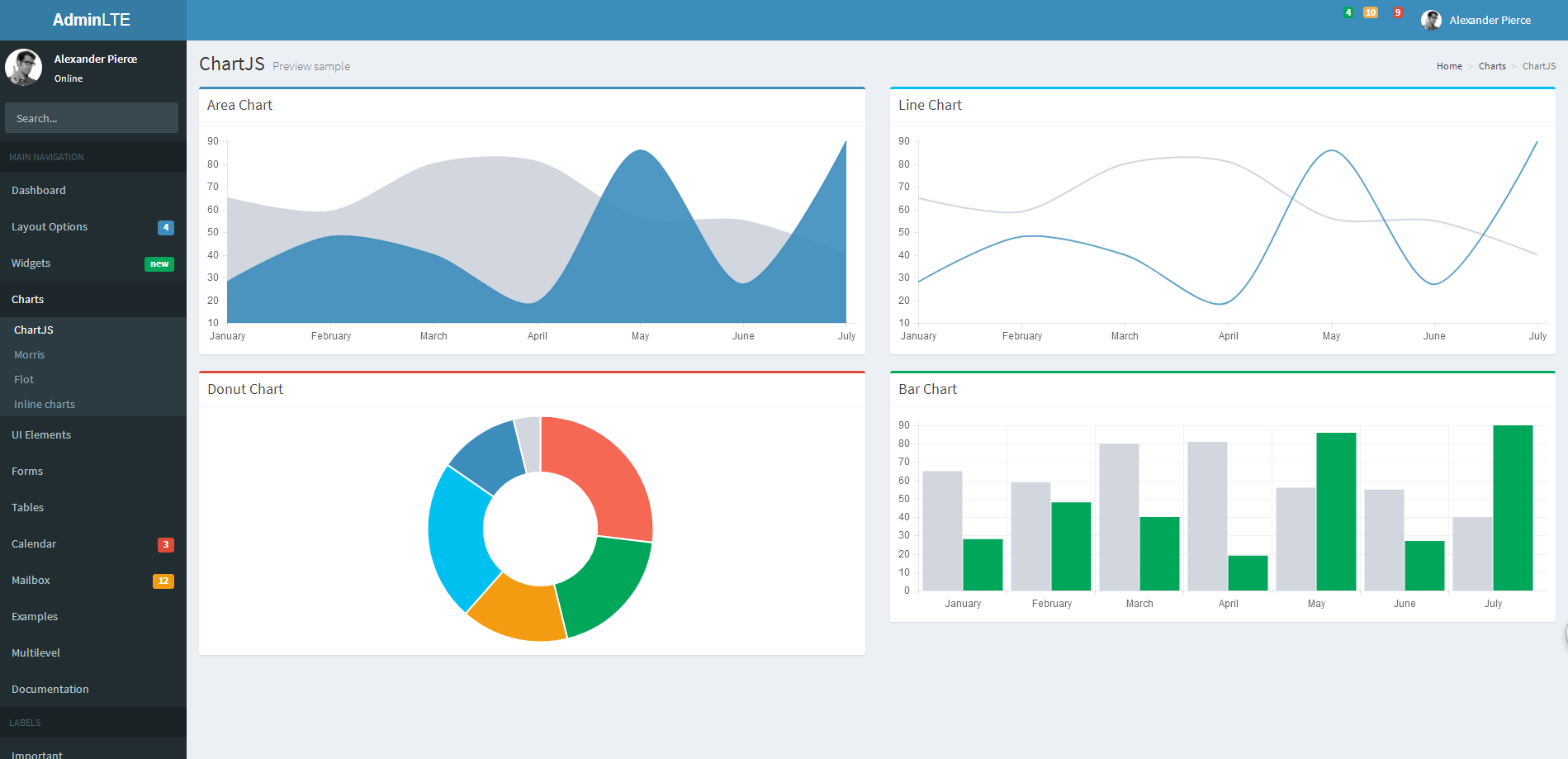Expand the Examples menu
This screenshot has width=1568, height=759.
pos(93,616)
